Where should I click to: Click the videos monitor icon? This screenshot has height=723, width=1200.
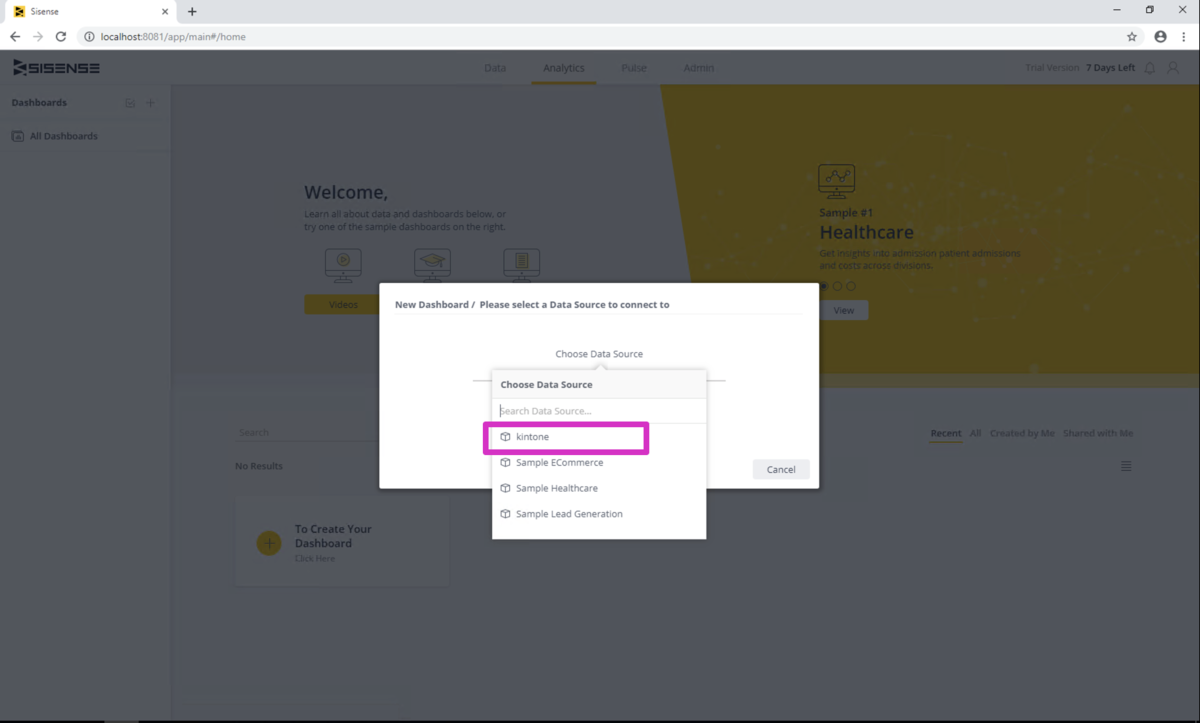pos(343,265)
